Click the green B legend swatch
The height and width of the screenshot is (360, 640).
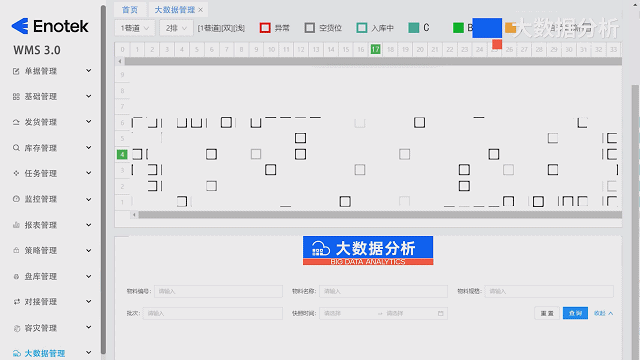click(x=458, y=28)
